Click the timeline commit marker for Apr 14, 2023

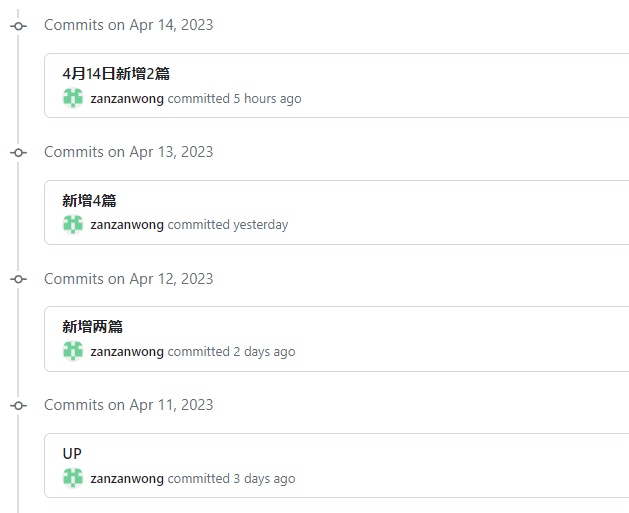tap(18, 26)
